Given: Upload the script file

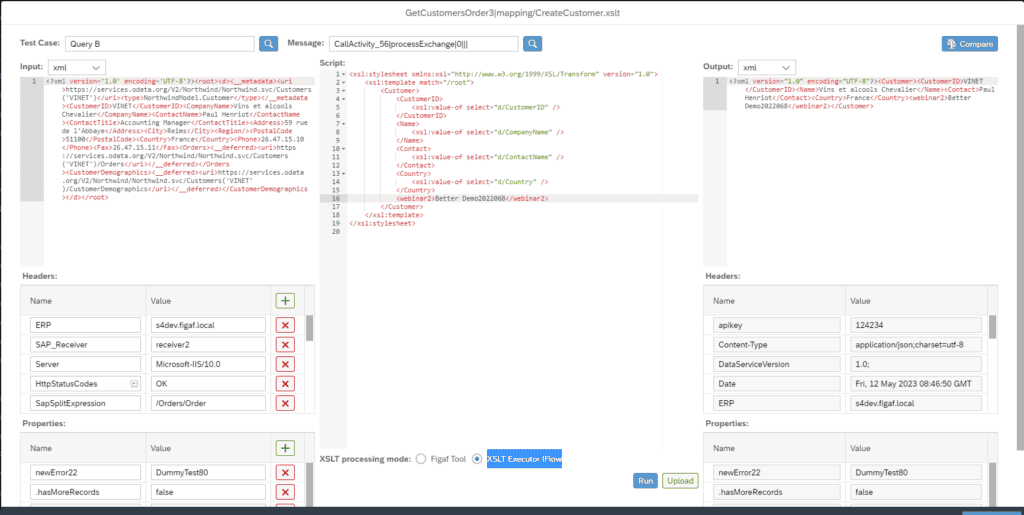Looking at the screenshot, I should pos(680,481).
